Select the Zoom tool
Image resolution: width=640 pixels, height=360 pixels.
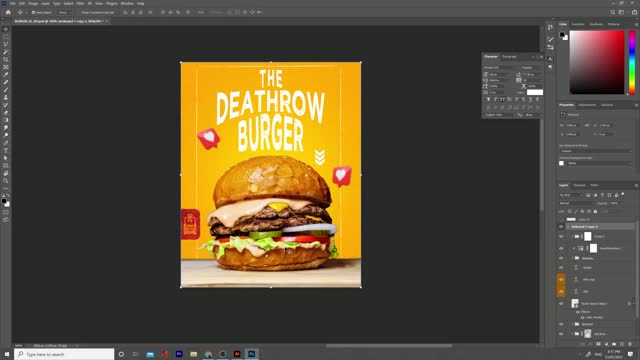click(x=6, y=181)
